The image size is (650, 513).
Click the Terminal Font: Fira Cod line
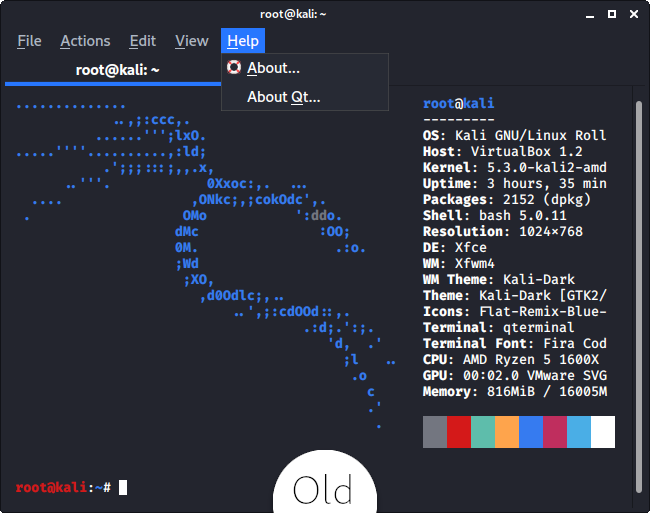tap(514, 344)
